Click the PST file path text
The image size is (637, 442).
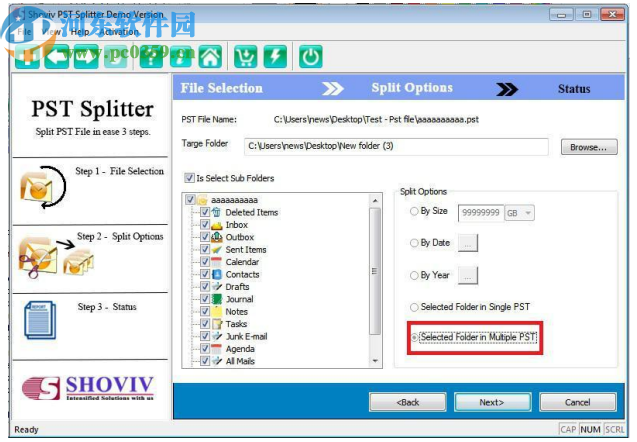(376, 119)
